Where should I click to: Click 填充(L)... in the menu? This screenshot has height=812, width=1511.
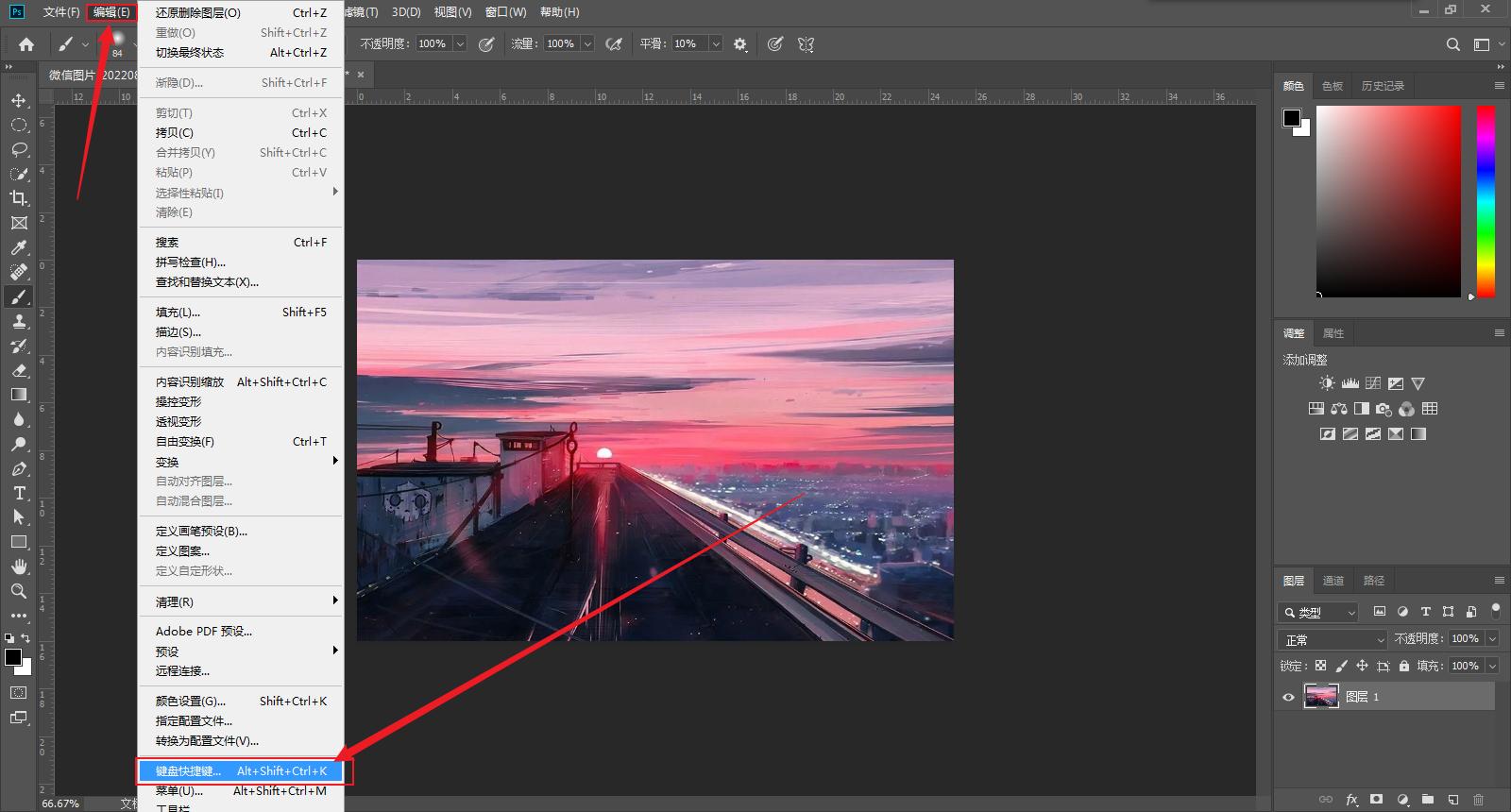pyautogui.click(x=178, y=313)
